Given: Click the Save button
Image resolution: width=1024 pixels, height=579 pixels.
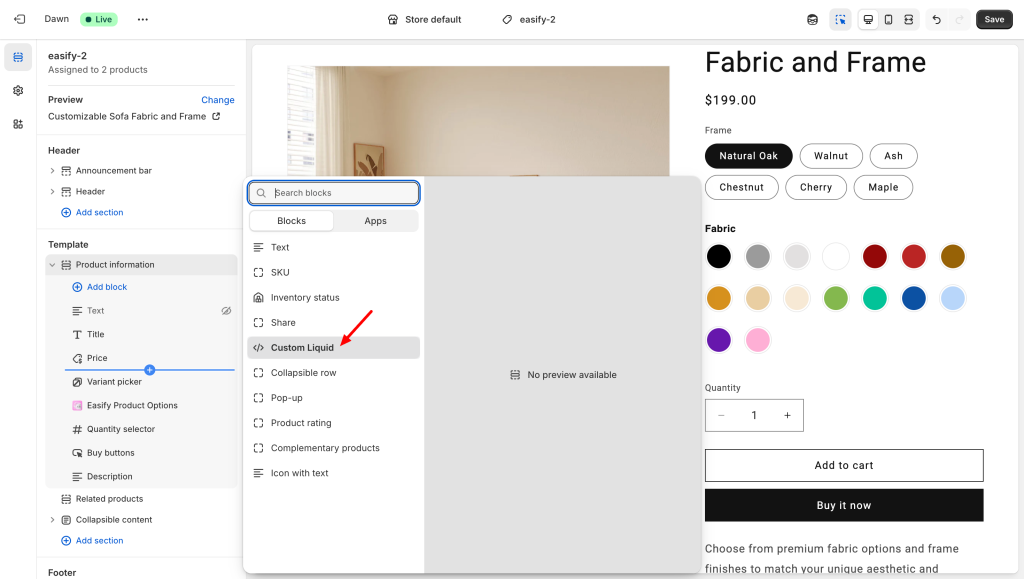Looking at the screenshot, I should coord(993,19).
